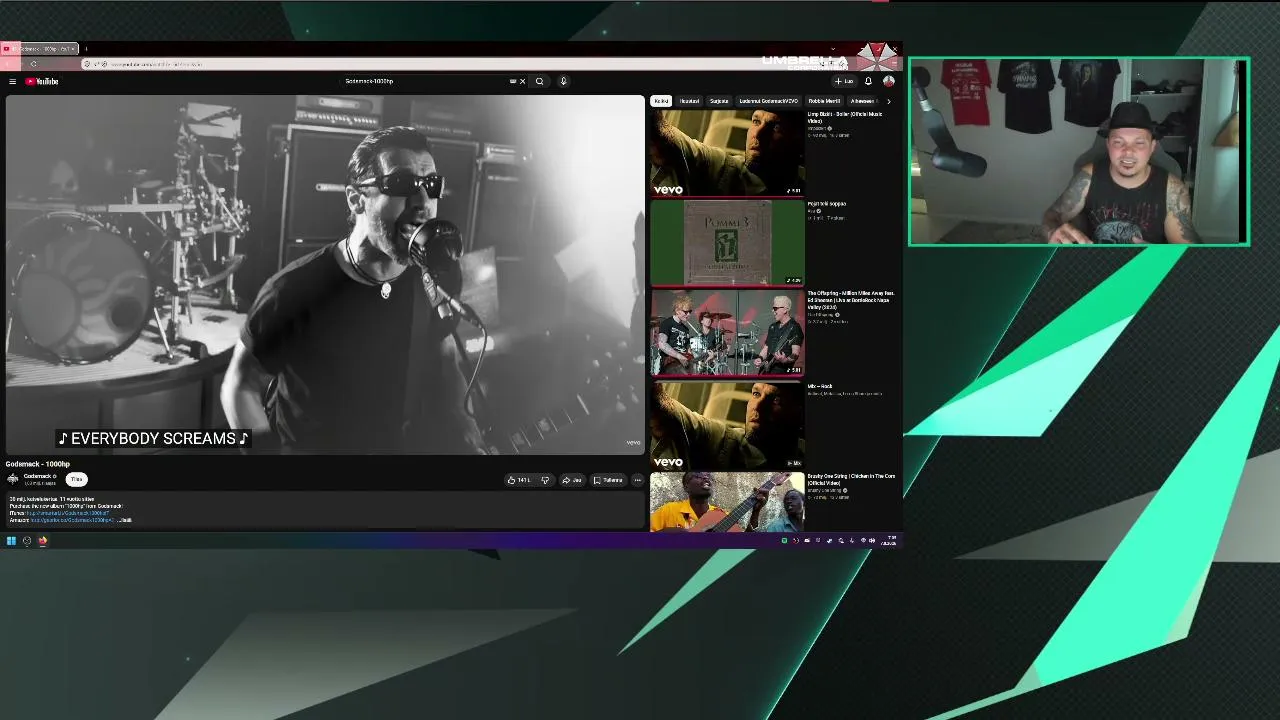Open the Pommi 3 album thumbnail

tap(727, 243)
